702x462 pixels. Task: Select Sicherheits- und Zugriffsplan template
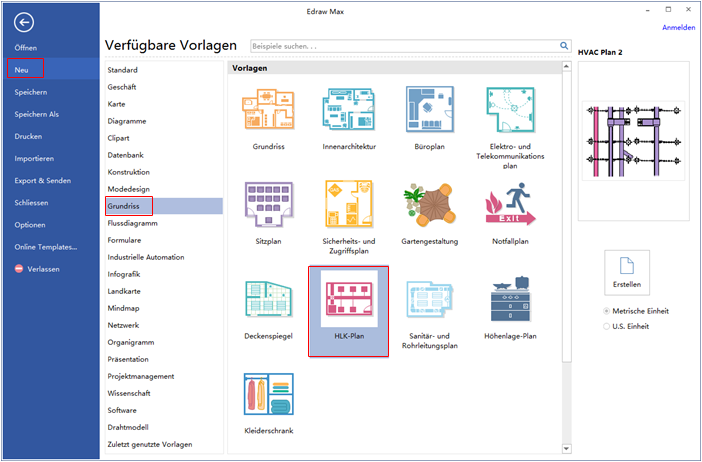pos(349,204)
